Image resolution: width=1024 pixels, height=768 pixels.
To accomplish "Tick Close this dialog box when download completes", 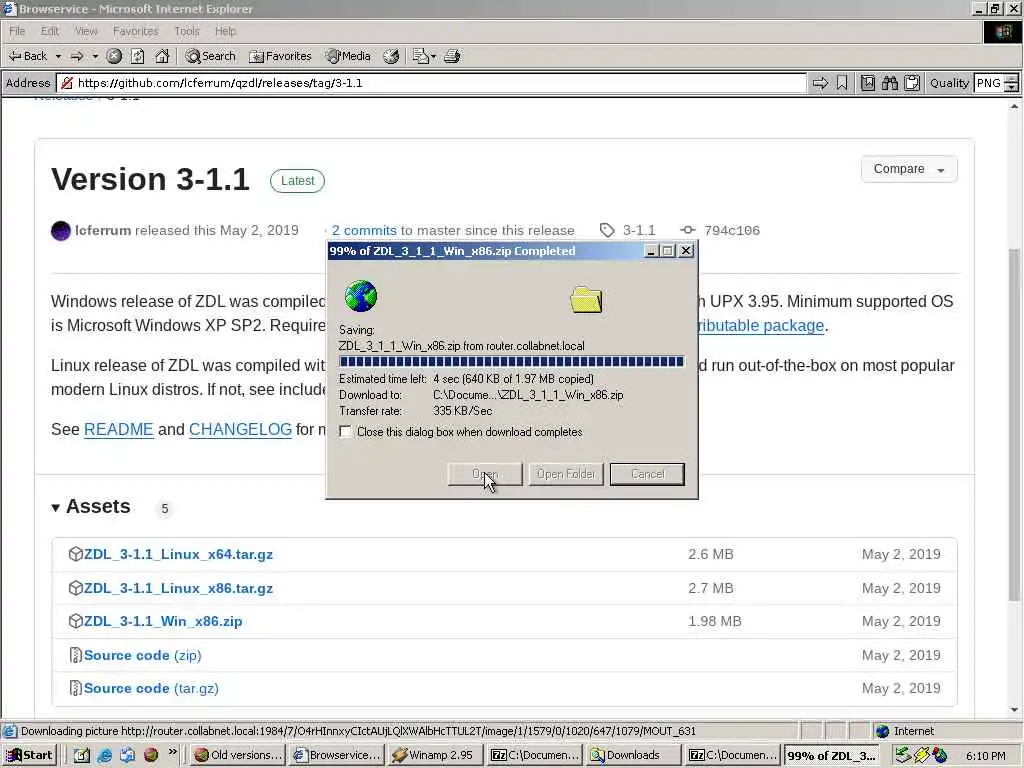I will coord(345,432).
